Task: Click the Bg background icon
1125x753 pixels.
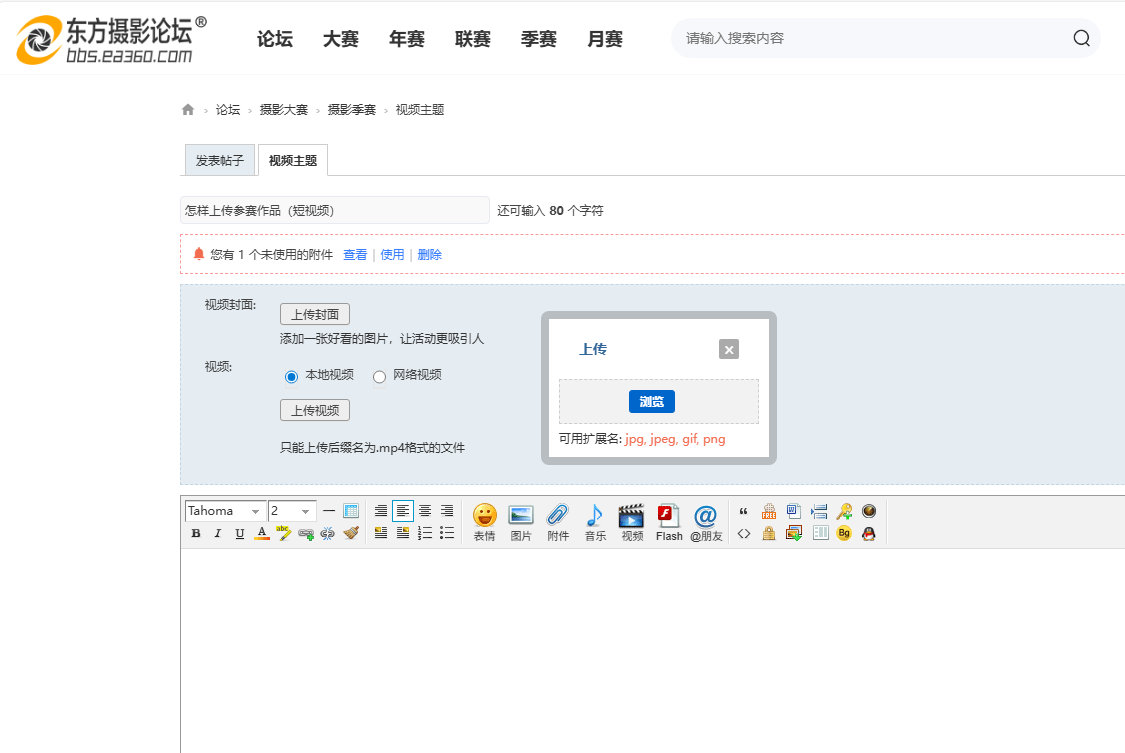Action: 844,534
